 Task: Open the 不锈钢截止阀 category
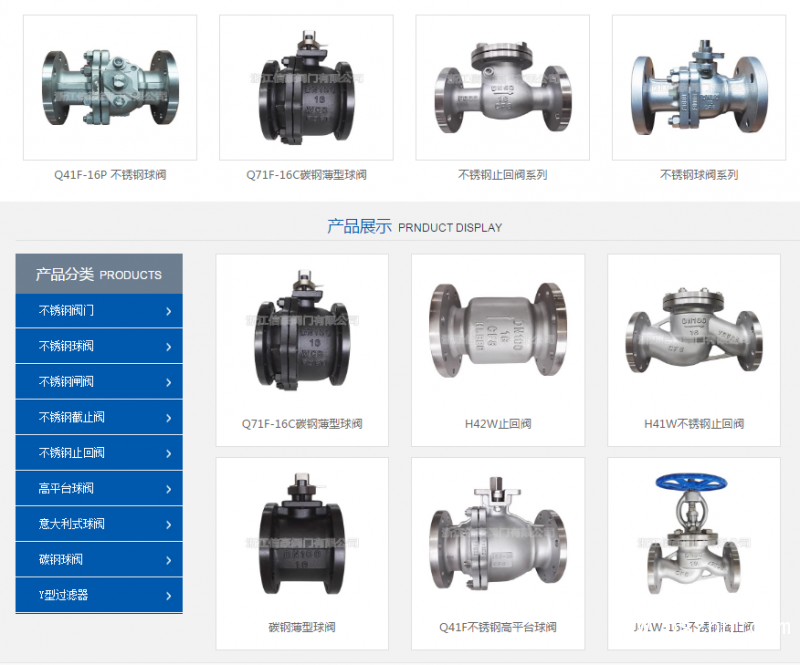tap(71, 417)
